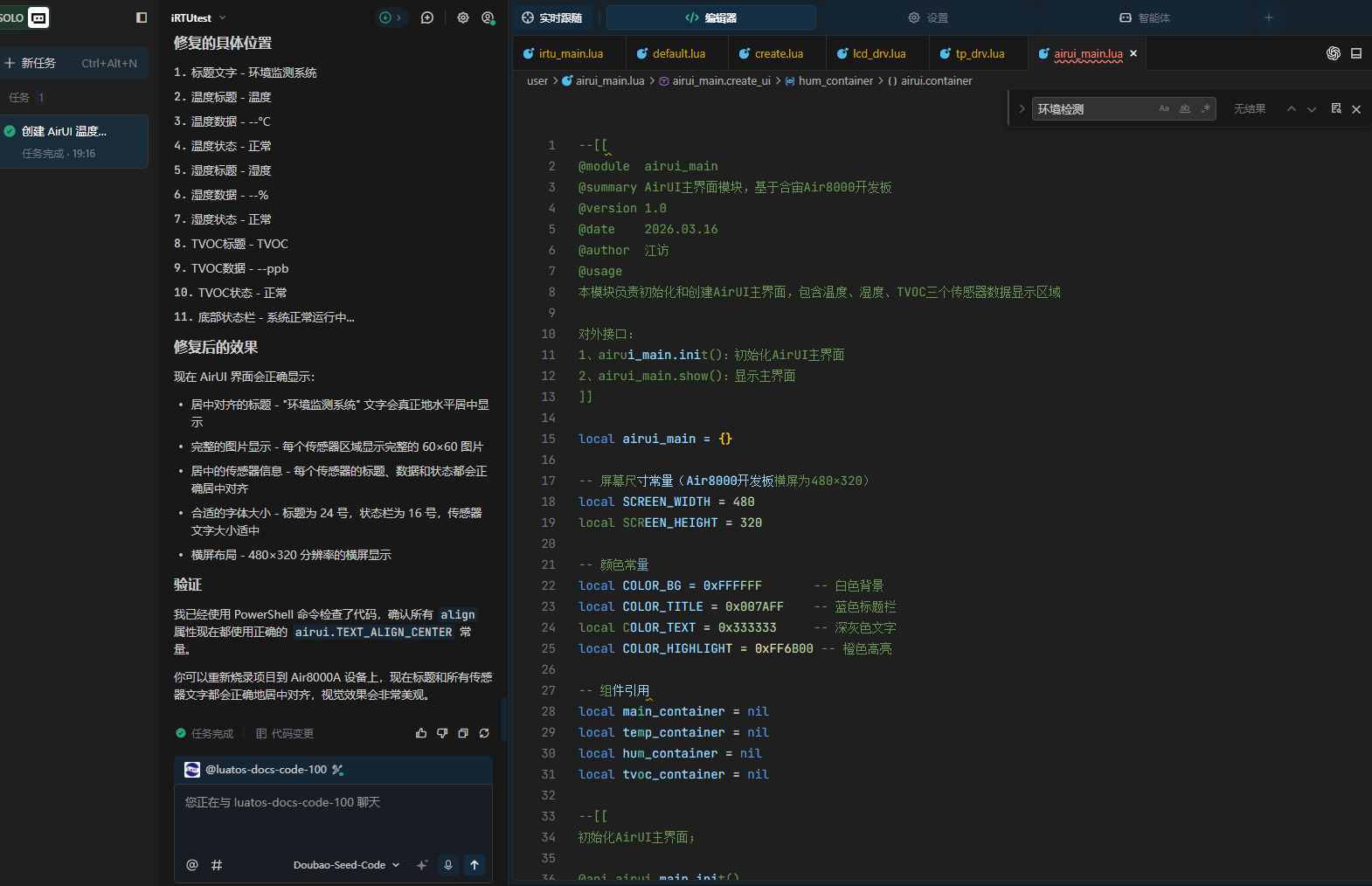Open the iRTUtest project dropdown
This screenshot has width=1372, height=886.
(x=198, y=17)
